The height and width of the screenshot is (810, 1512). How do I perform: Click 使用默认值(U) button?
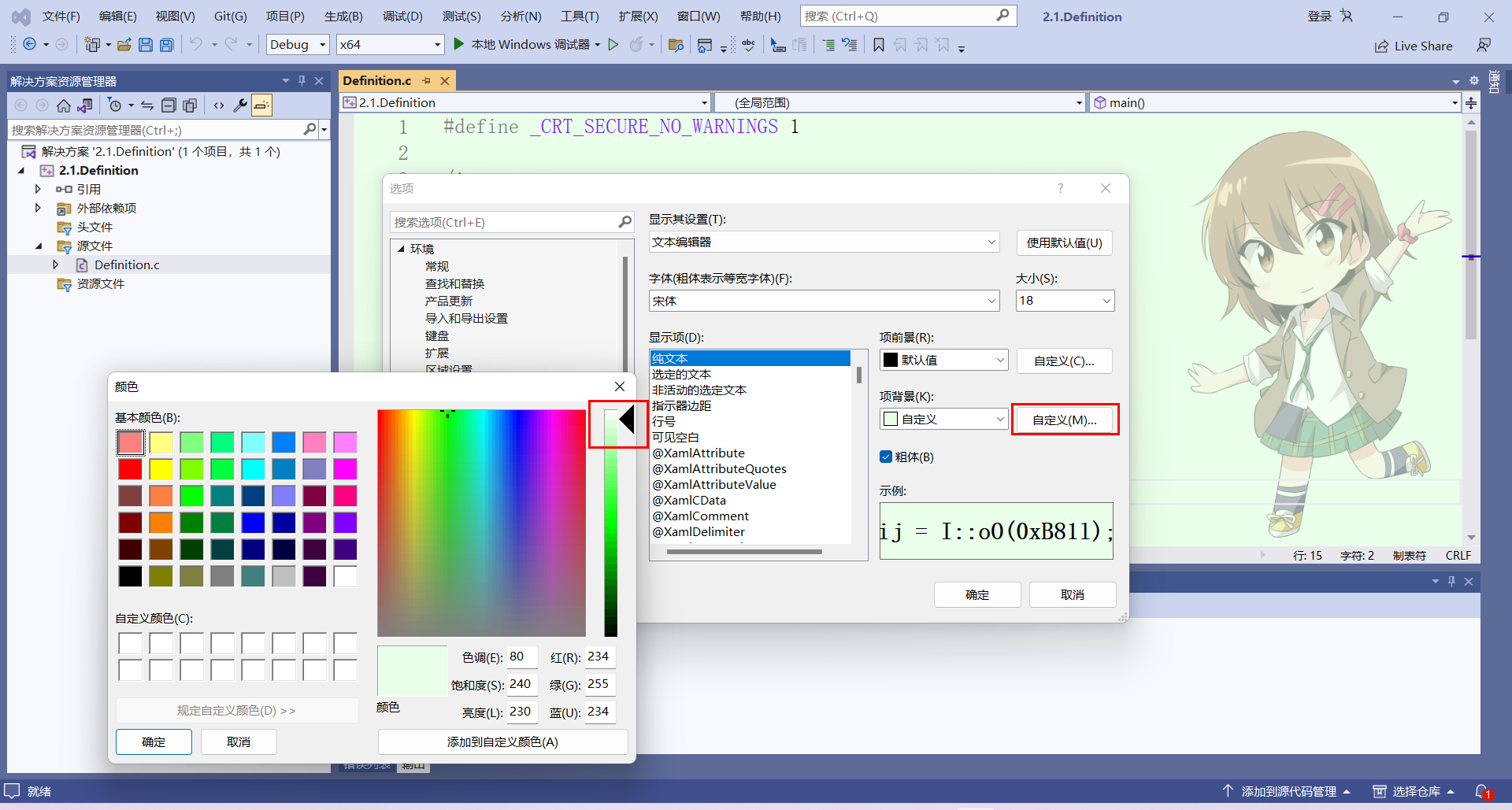(1064, 242)
